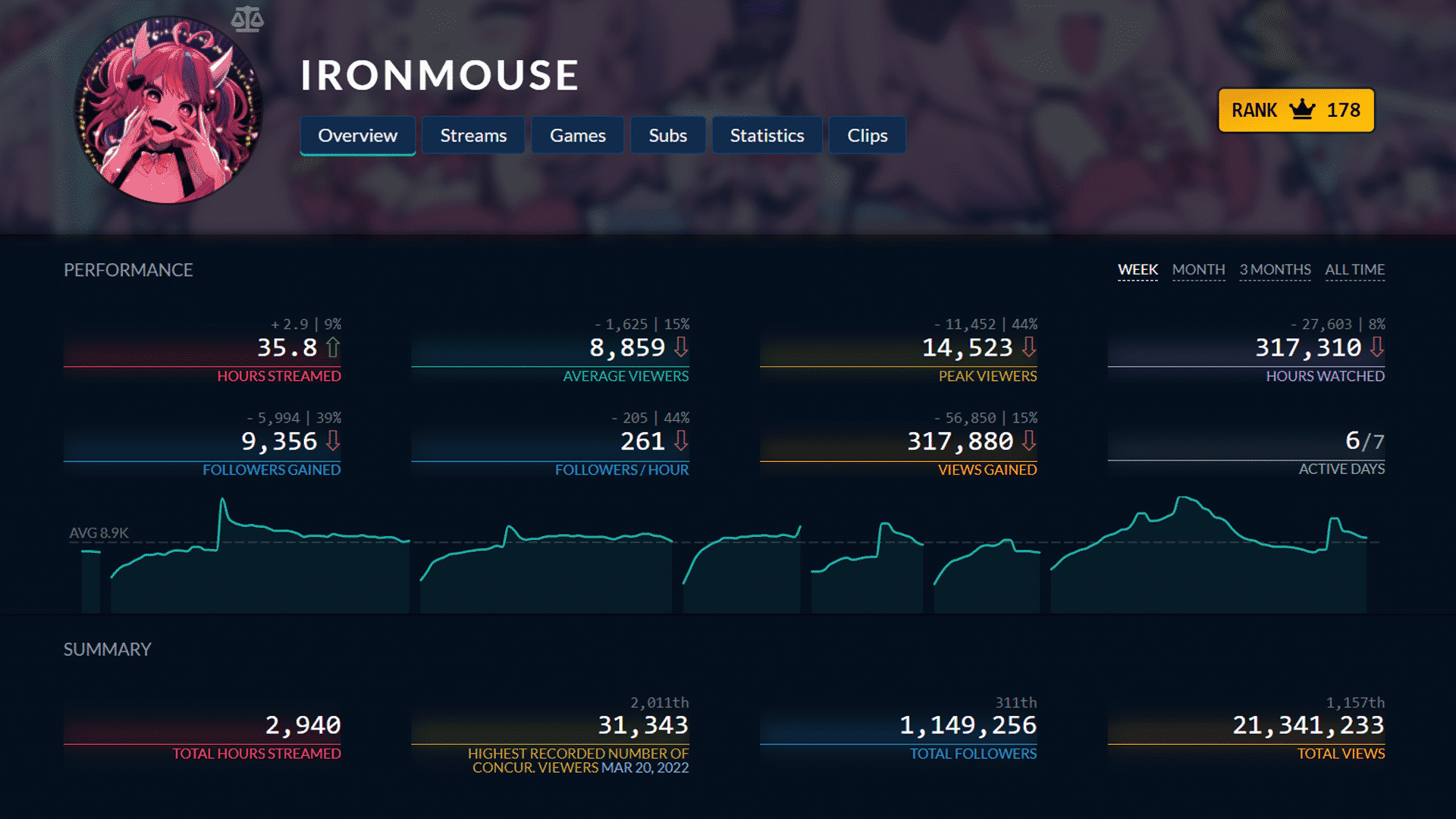The image size is (1456, 819).
Task: Click the Ironmouse profile avatar
Action: click(168, 111)
